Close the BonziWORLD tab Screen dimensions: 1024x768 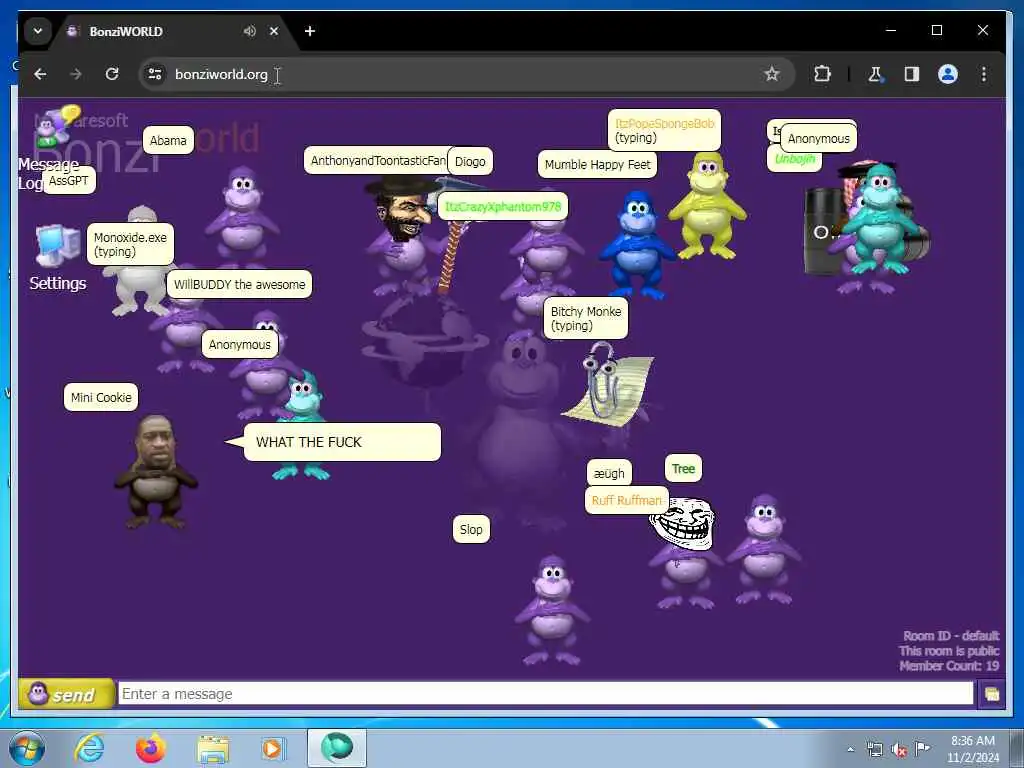tap(274, 31)
